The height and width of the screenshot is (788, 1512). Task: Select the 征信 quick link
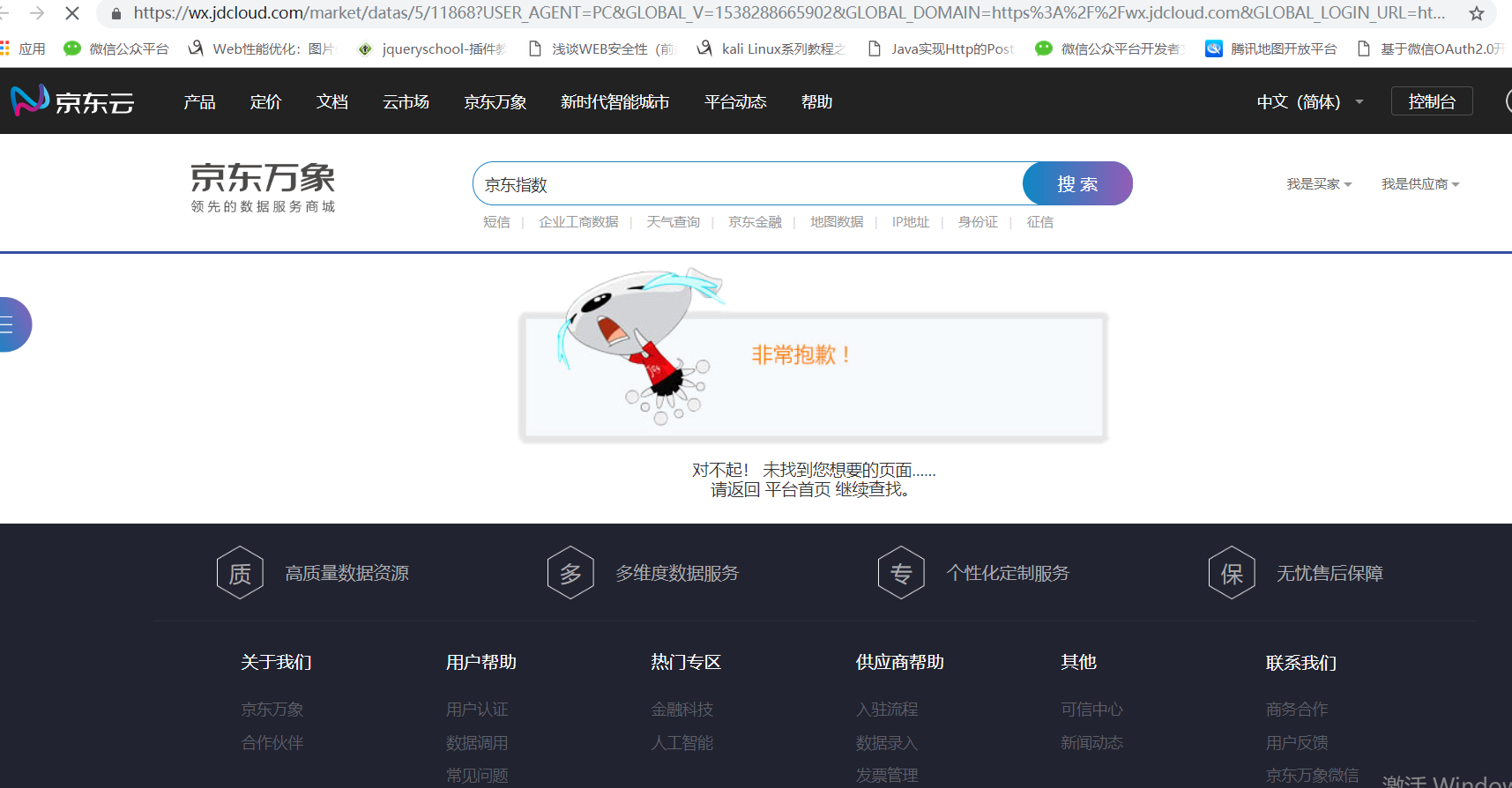(x=1040, y=222)
